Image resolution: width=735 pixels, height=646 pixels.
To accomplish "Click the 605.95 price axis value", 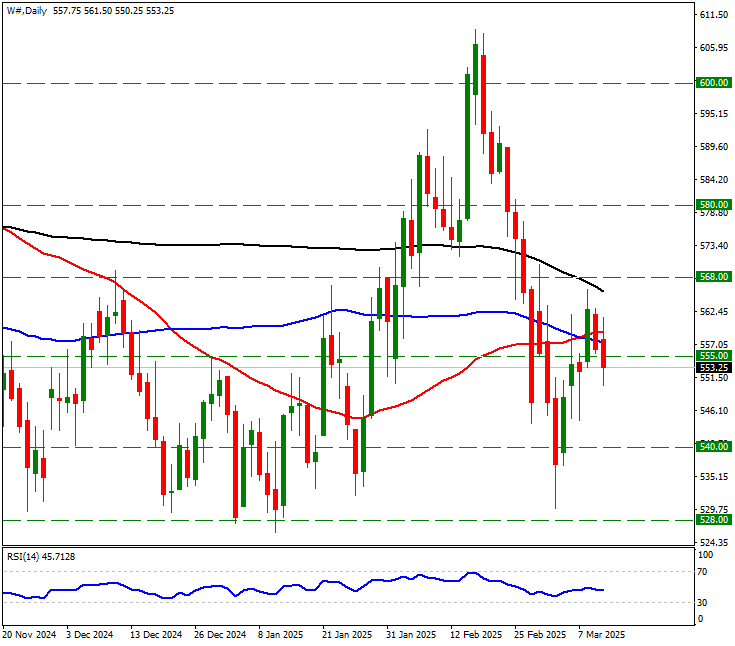I will click(x=714, y=48).
